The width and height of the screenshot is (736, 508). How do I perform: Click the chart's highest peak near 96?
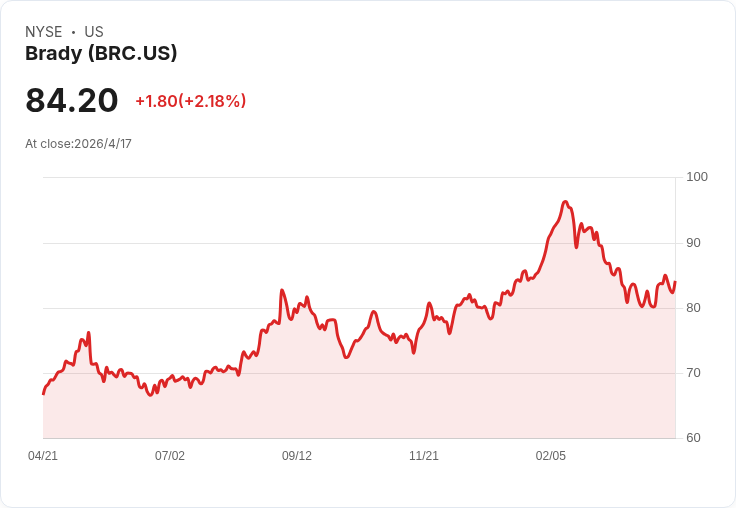(566, 202)
